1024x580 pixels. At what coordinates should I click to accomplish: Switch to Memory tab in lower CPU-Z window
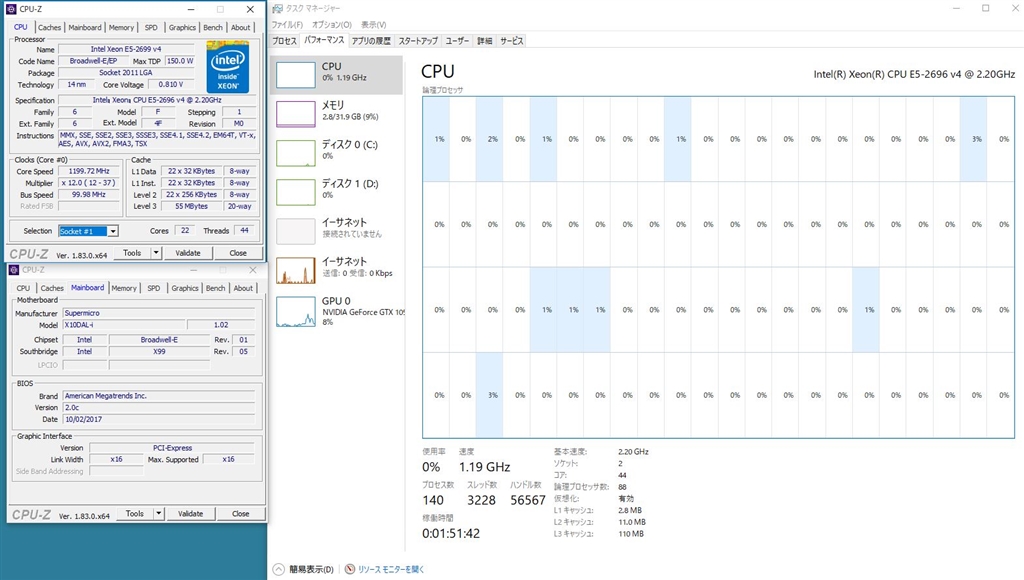pyautogui.click(x=124, y=288)
